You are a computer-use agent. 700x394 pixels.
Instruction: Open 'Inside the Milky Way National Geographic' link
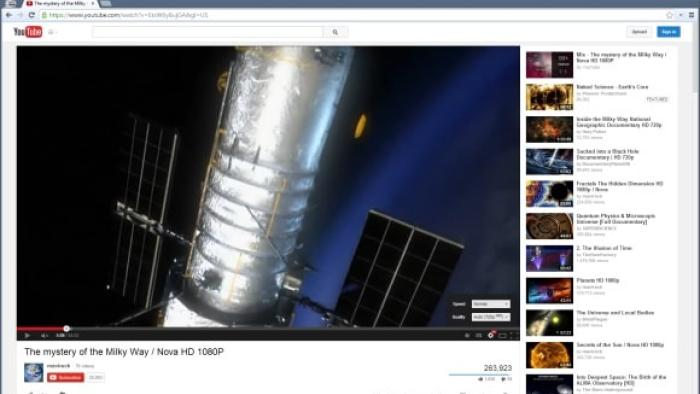tap(619, 122)
